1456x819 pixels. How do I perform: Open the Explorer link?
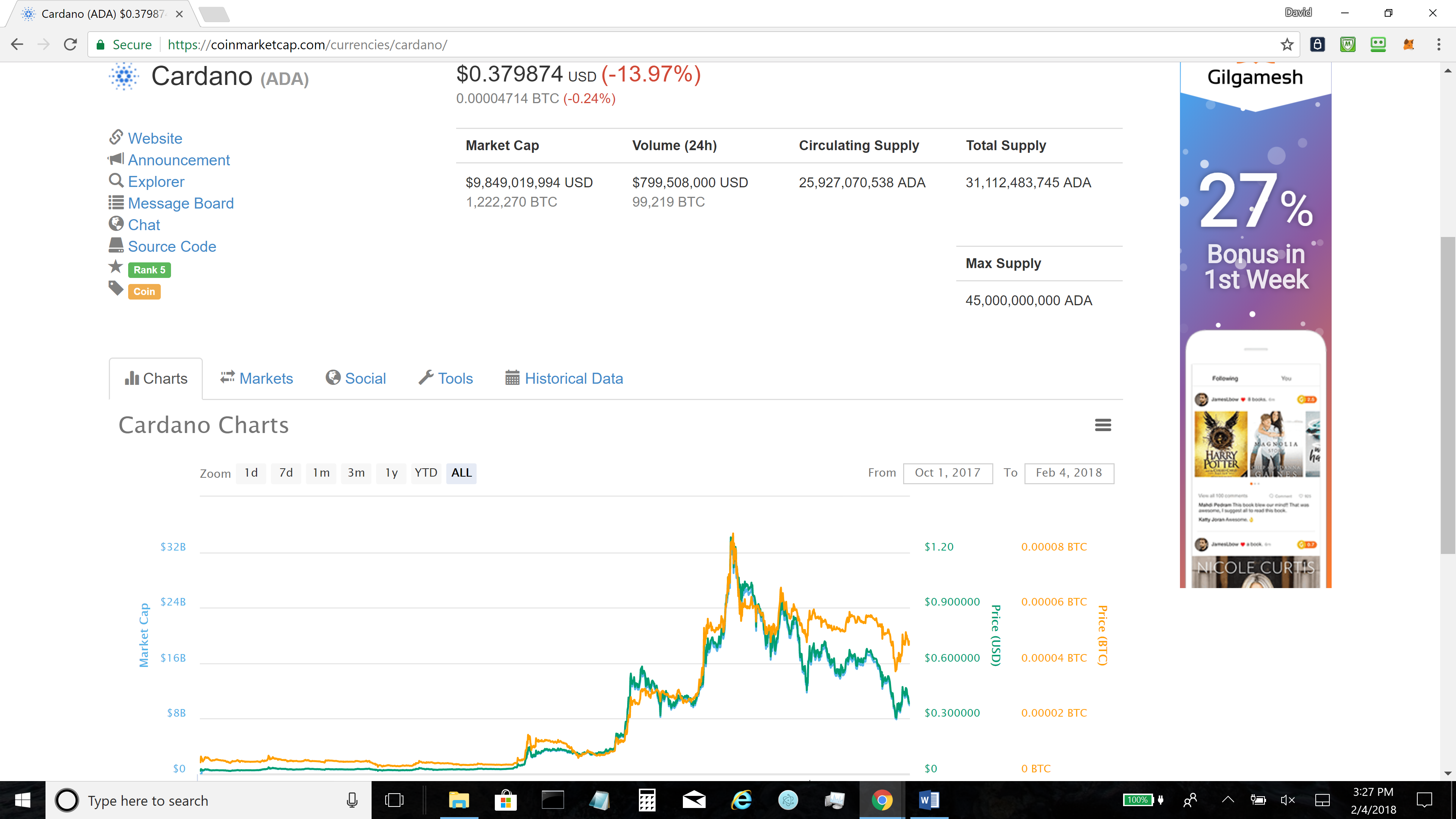click(x=156, y=182)
